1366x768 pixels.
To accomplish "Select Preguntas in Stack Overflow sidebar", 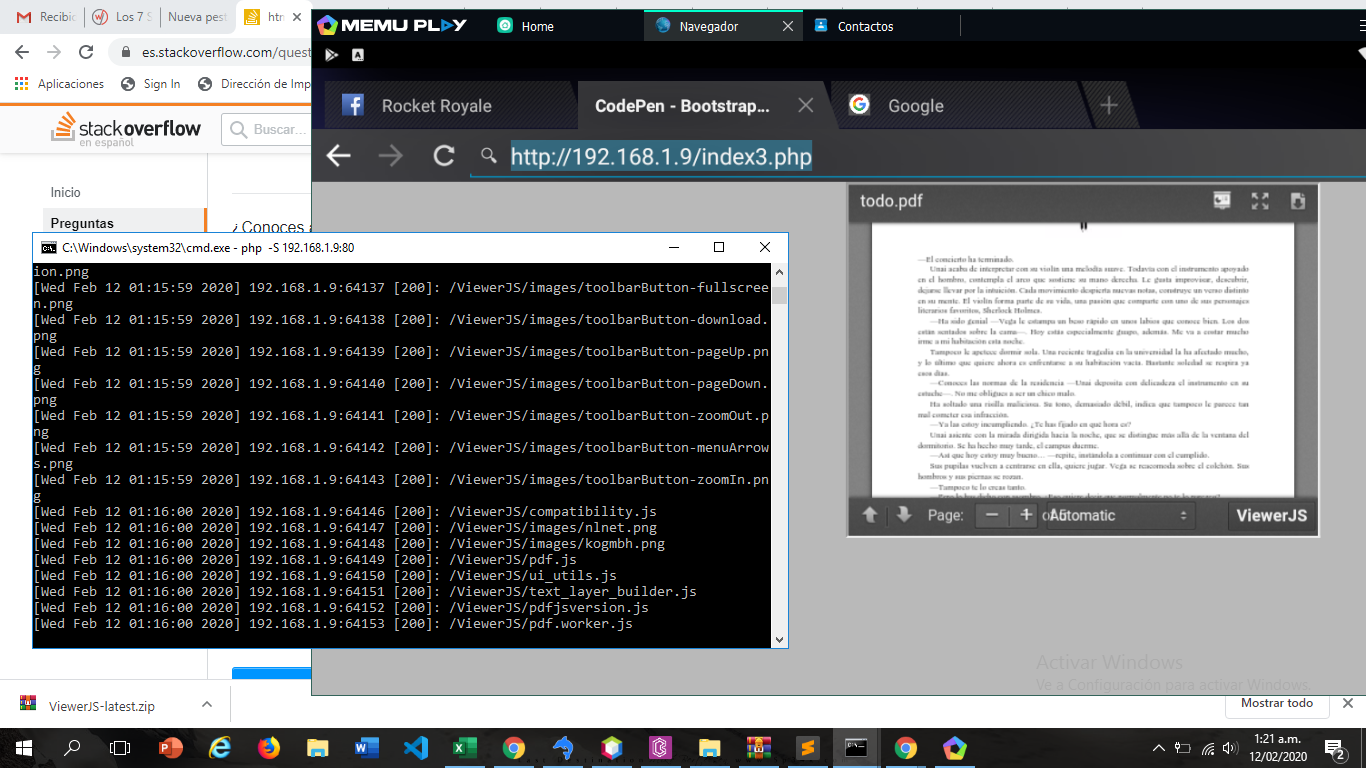I will pos(82,223).
